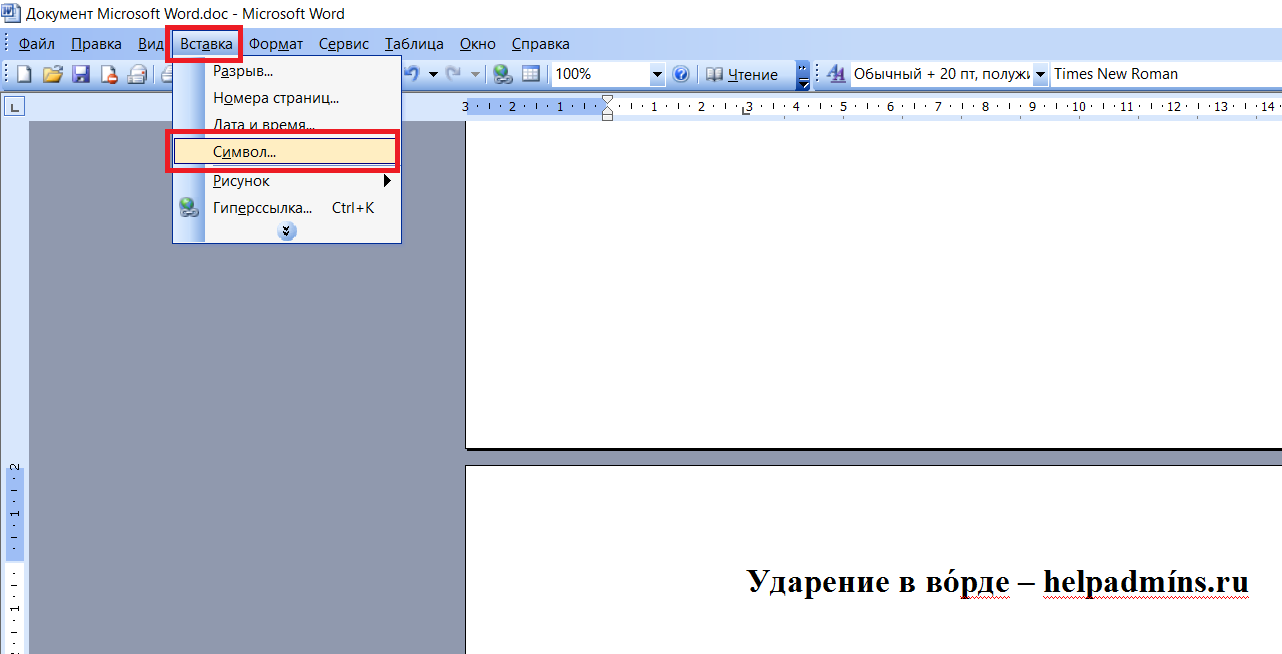Click the Word document icon in title bar
Viewport: 1282px width, 654px height.
pos(11,13)
